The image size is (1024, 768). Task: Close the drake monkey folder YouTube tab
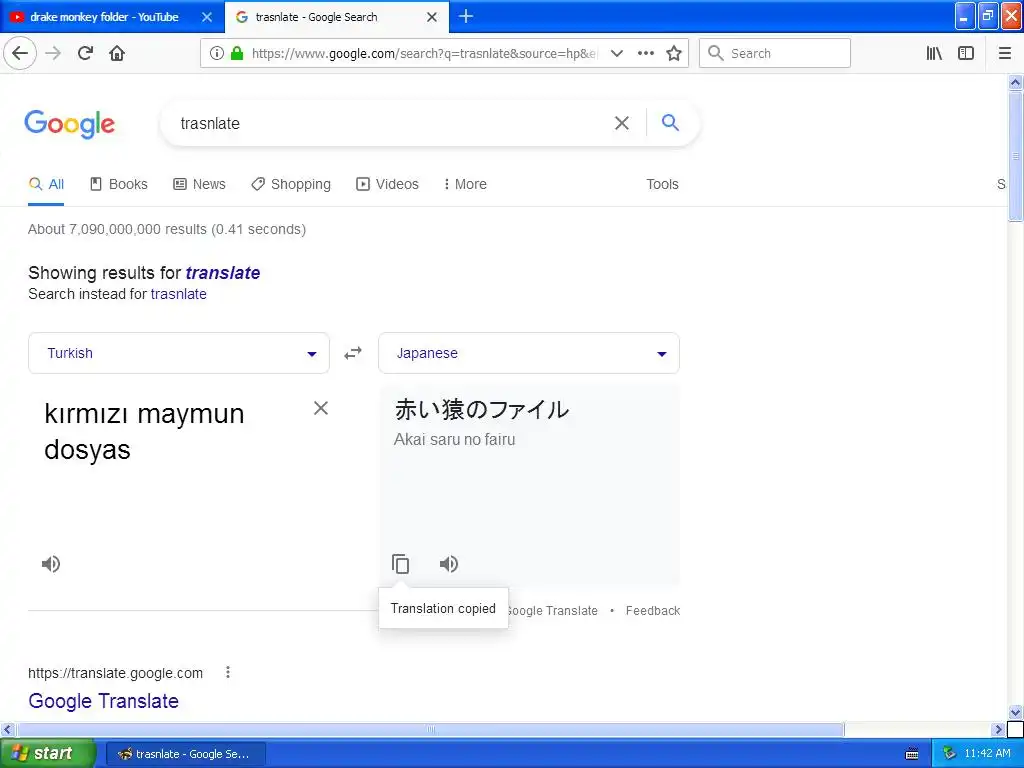pyautogui.click(x=207, y=17)
